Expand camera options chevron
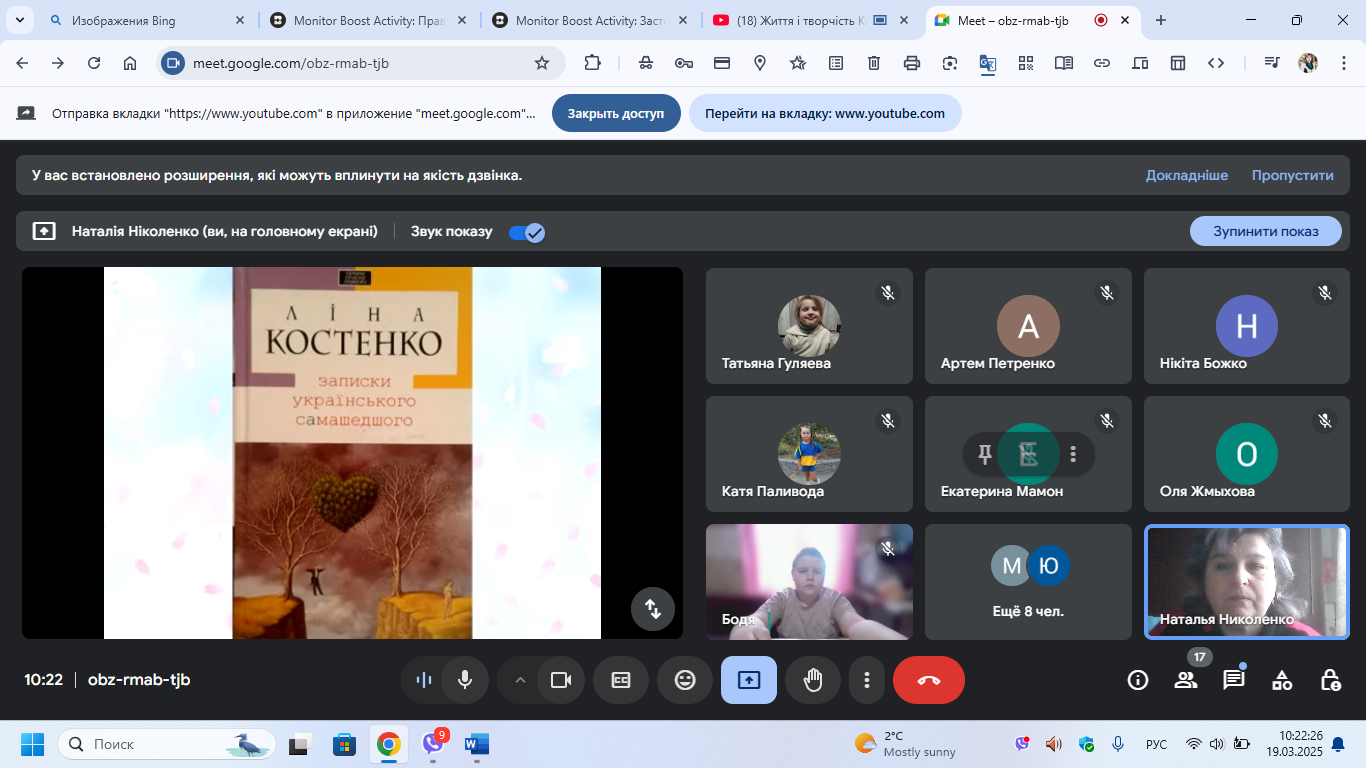The image size is (1366, 768). pyautogui.click(x=519, y=680)
